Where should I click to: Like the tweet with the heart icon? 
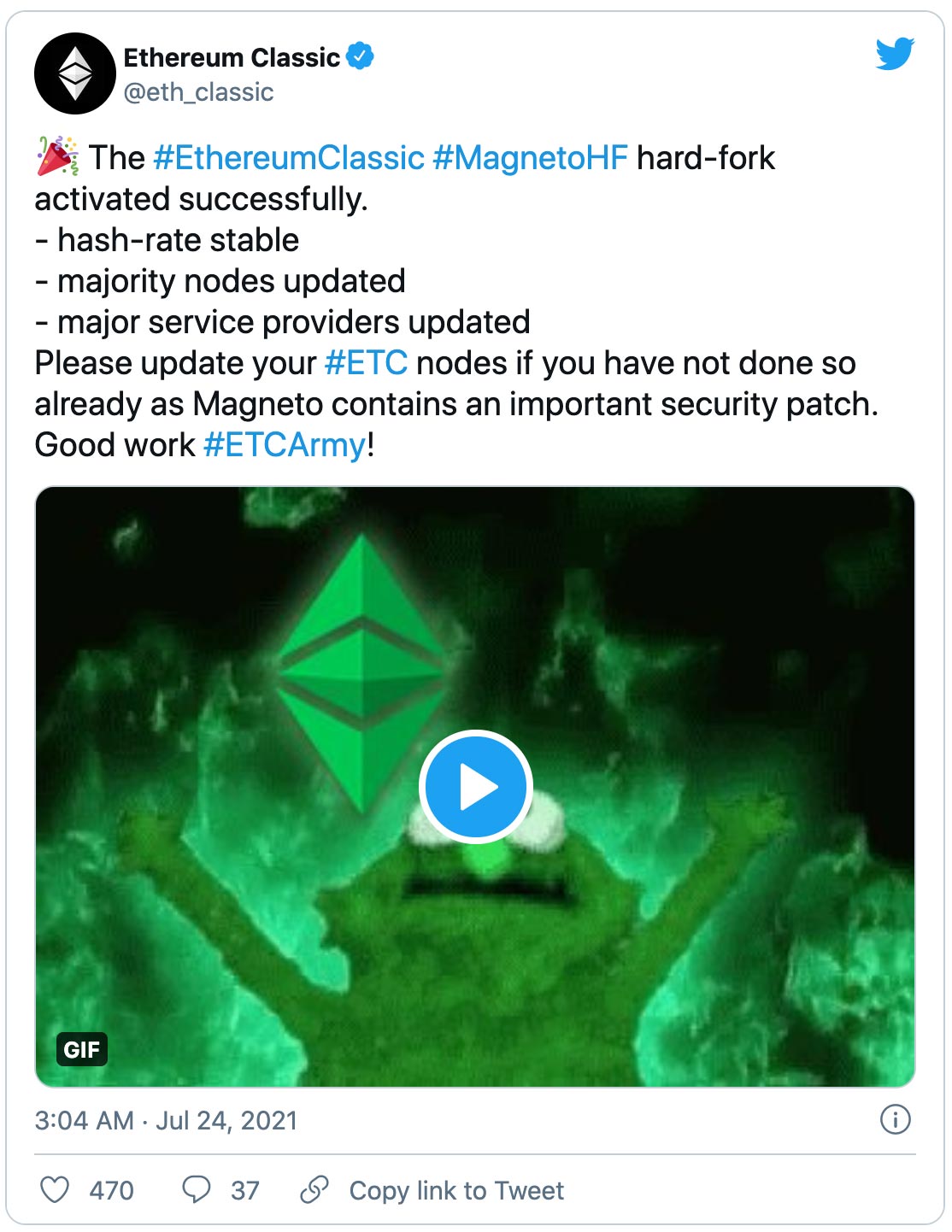point(56,1189)
